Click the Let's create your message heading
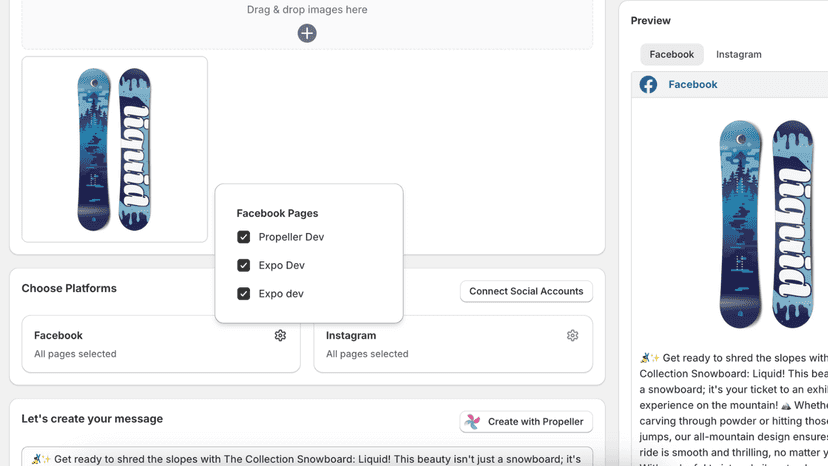Viewport: 828px width, 466px height. [x=92, y=419]
